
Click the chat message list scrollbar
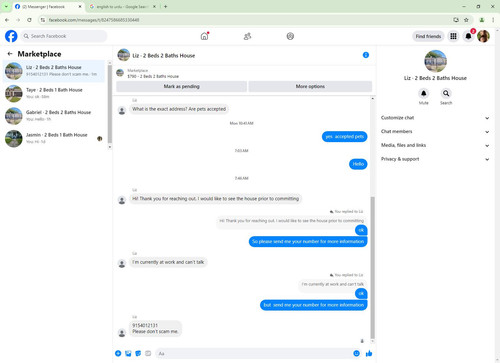coord(372,267)
